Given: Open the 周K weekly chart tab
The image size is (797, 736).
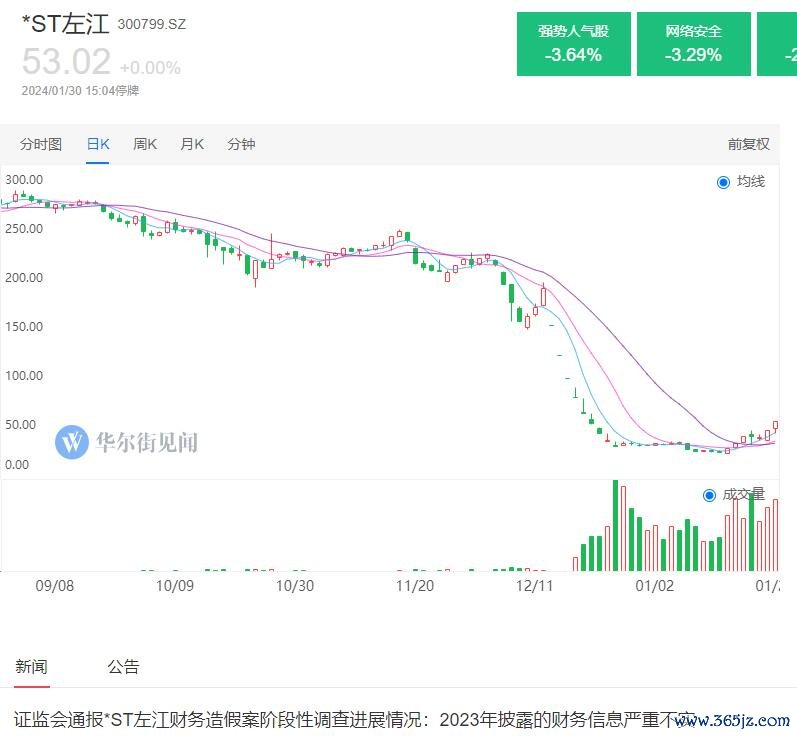Looking at the screenshot, I should pos(145,144).
